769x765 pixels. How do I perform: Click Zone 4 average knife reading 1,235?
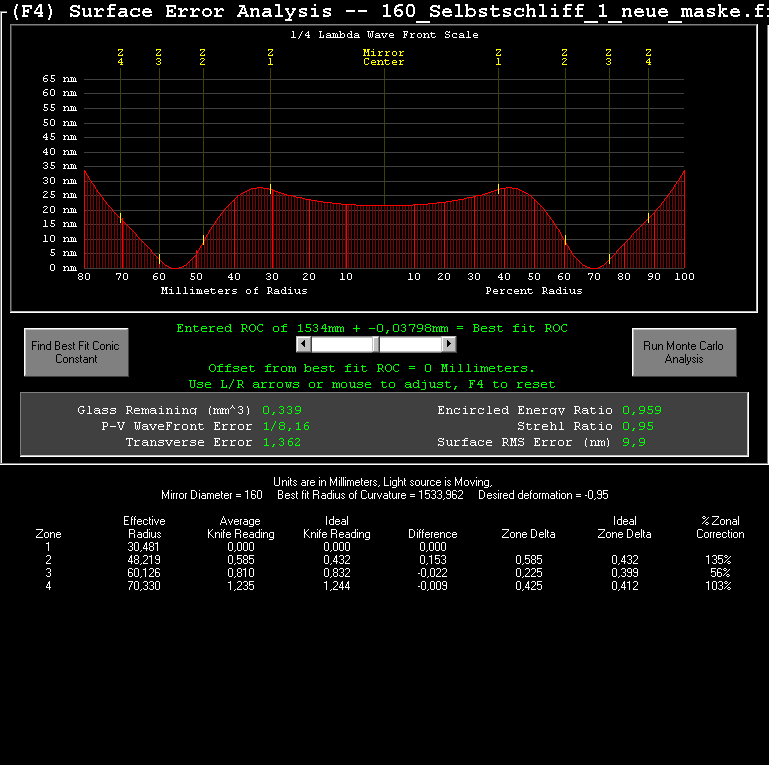[241, 586]
